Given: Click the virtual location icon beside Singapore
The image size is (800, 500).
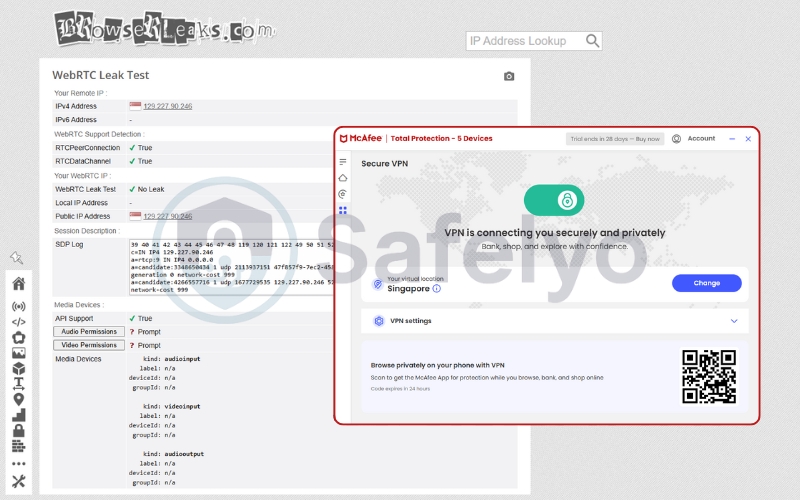Looking at the screenshot, I should pyautogui.click(x=378, y=284).
